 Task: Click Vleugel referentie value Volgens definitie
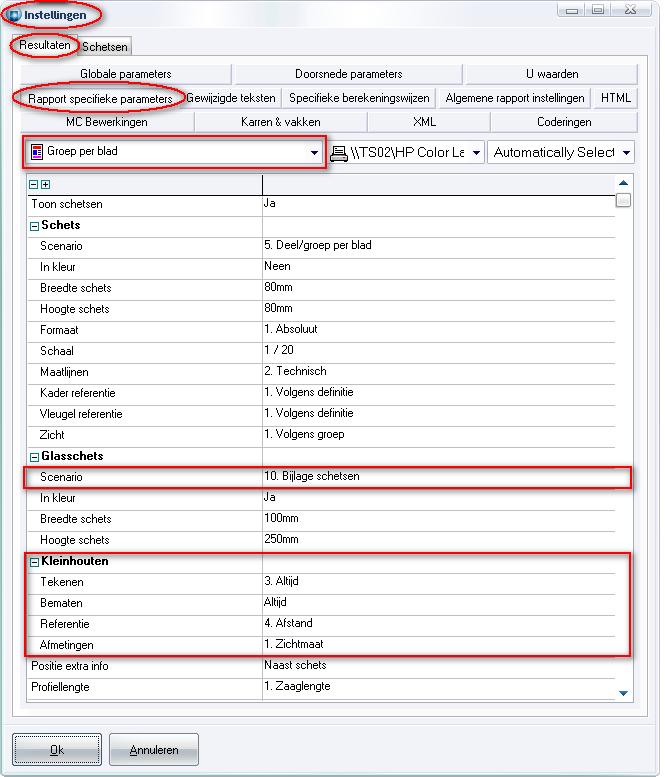(x=308, y=413)
